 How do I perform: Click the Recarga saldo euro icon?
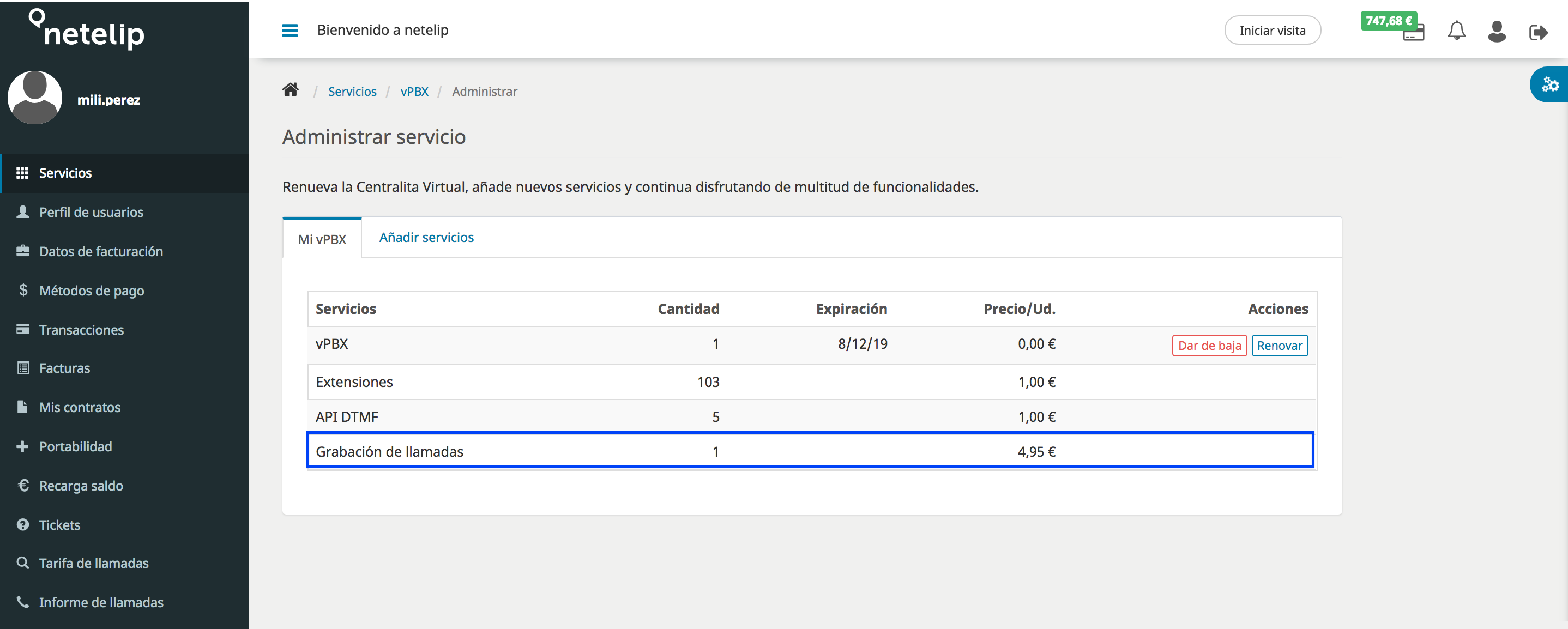pyautogui.click(x=23, y=485)
